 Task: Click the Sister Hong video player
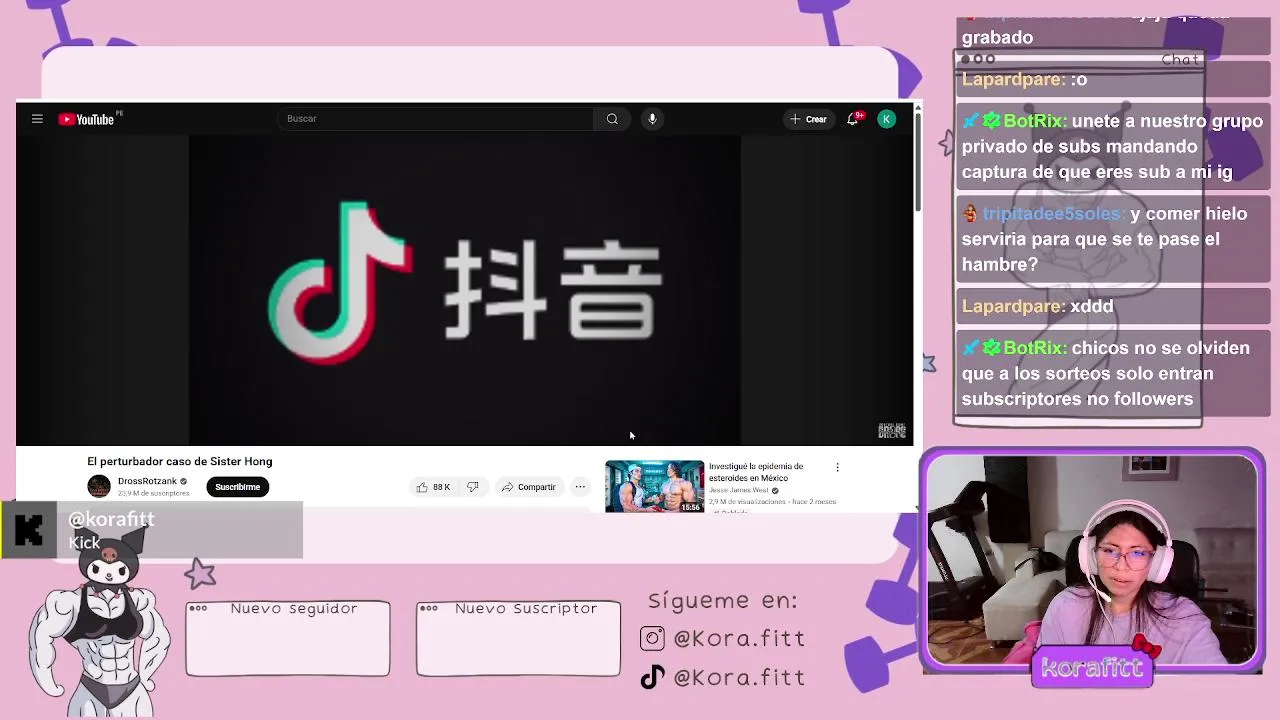click(x=465, y=289)
